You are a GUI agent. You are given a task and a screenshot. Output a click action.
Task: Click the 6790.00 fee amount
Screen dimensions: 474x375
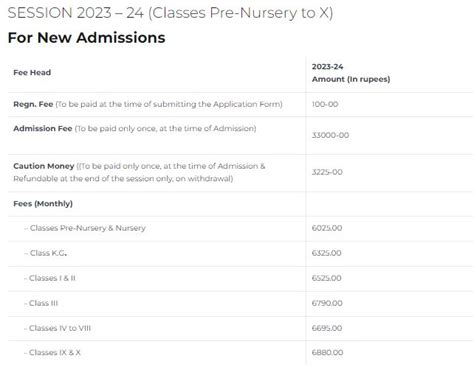coord(327,303)
